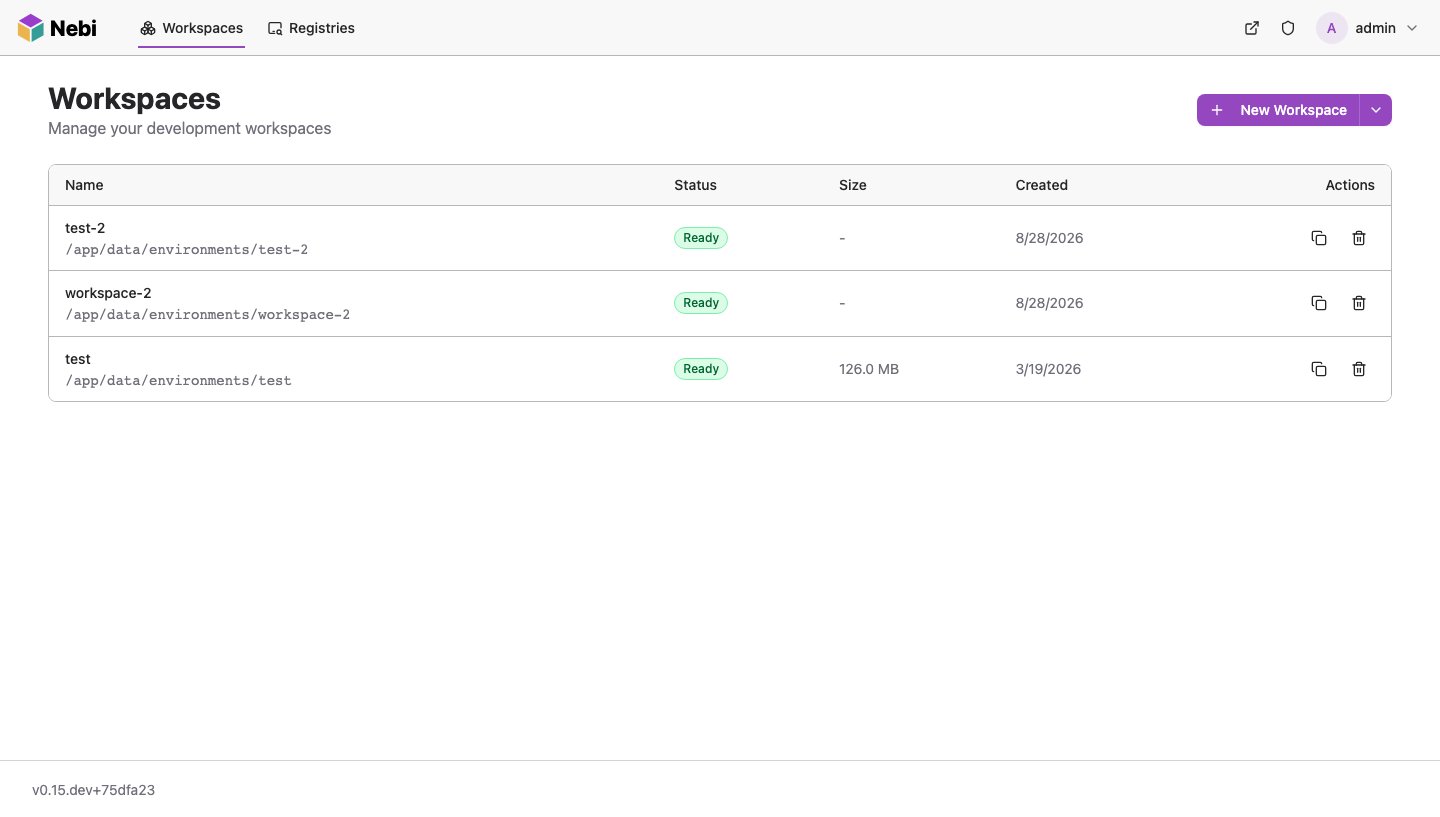Click the /app/data/environments/test-2 path
This screenshot has height=817, width=1440.
point(186,249)
